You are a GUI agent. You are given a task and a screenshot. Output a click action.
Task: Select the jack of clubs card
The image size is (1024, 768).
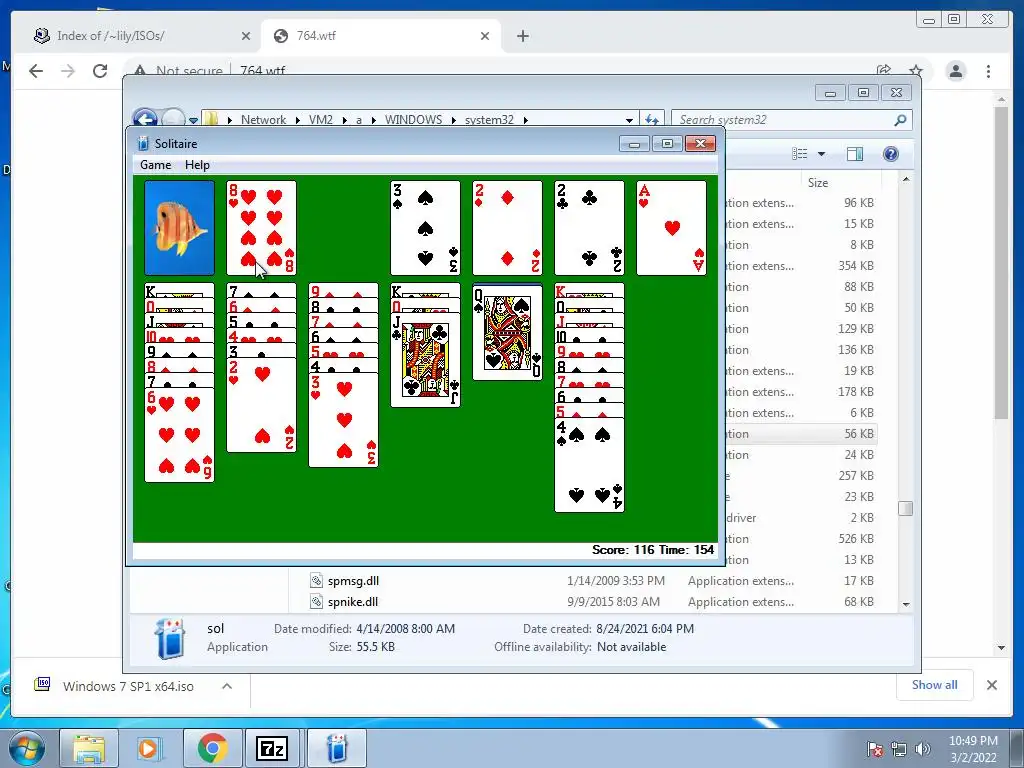click(x=425, y=360)
